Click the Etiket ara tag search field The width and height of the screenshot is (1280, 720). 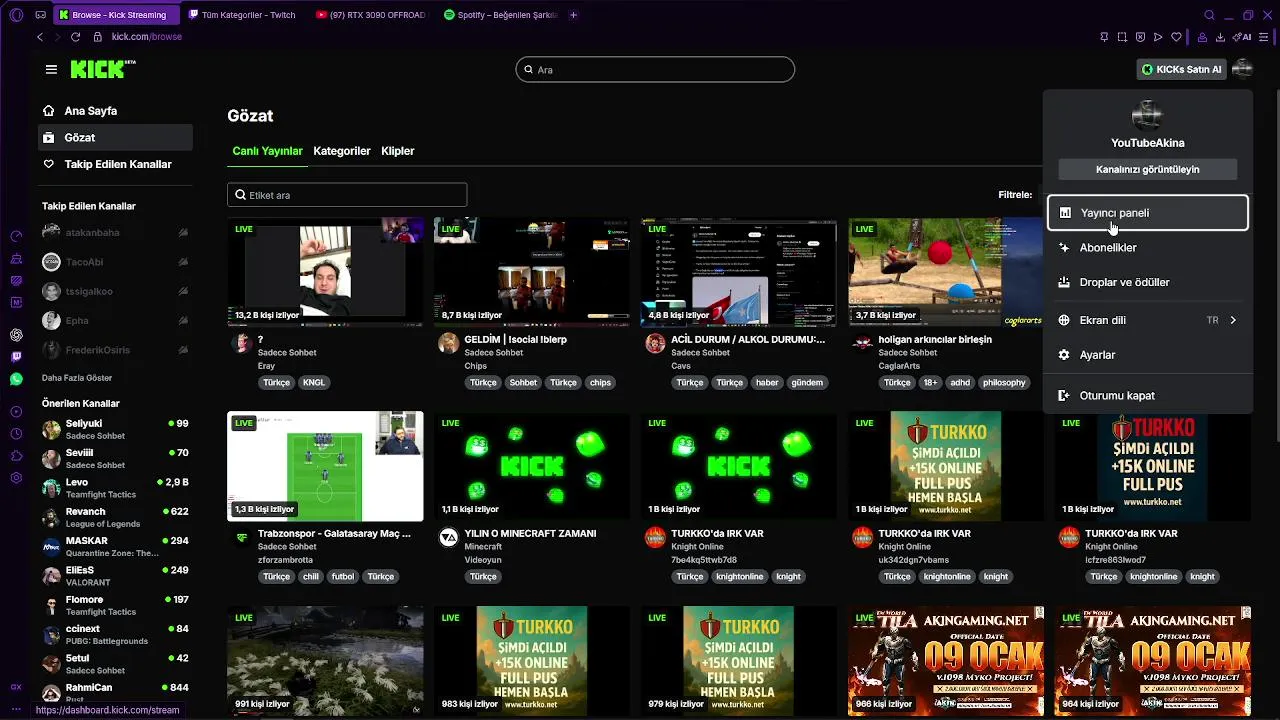347,195
